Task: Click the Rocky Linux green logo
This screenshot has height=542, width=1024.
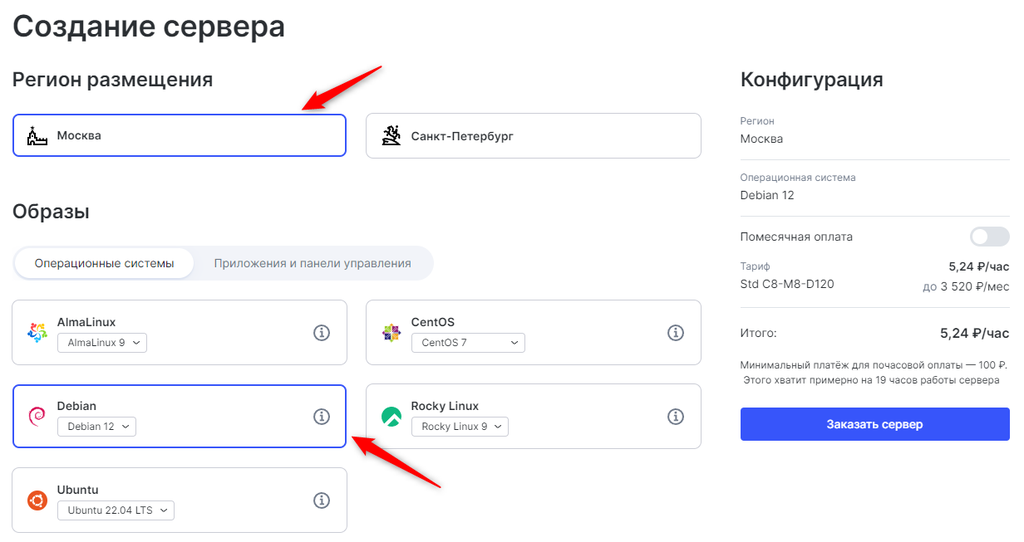Action: (x=391, y=416)
